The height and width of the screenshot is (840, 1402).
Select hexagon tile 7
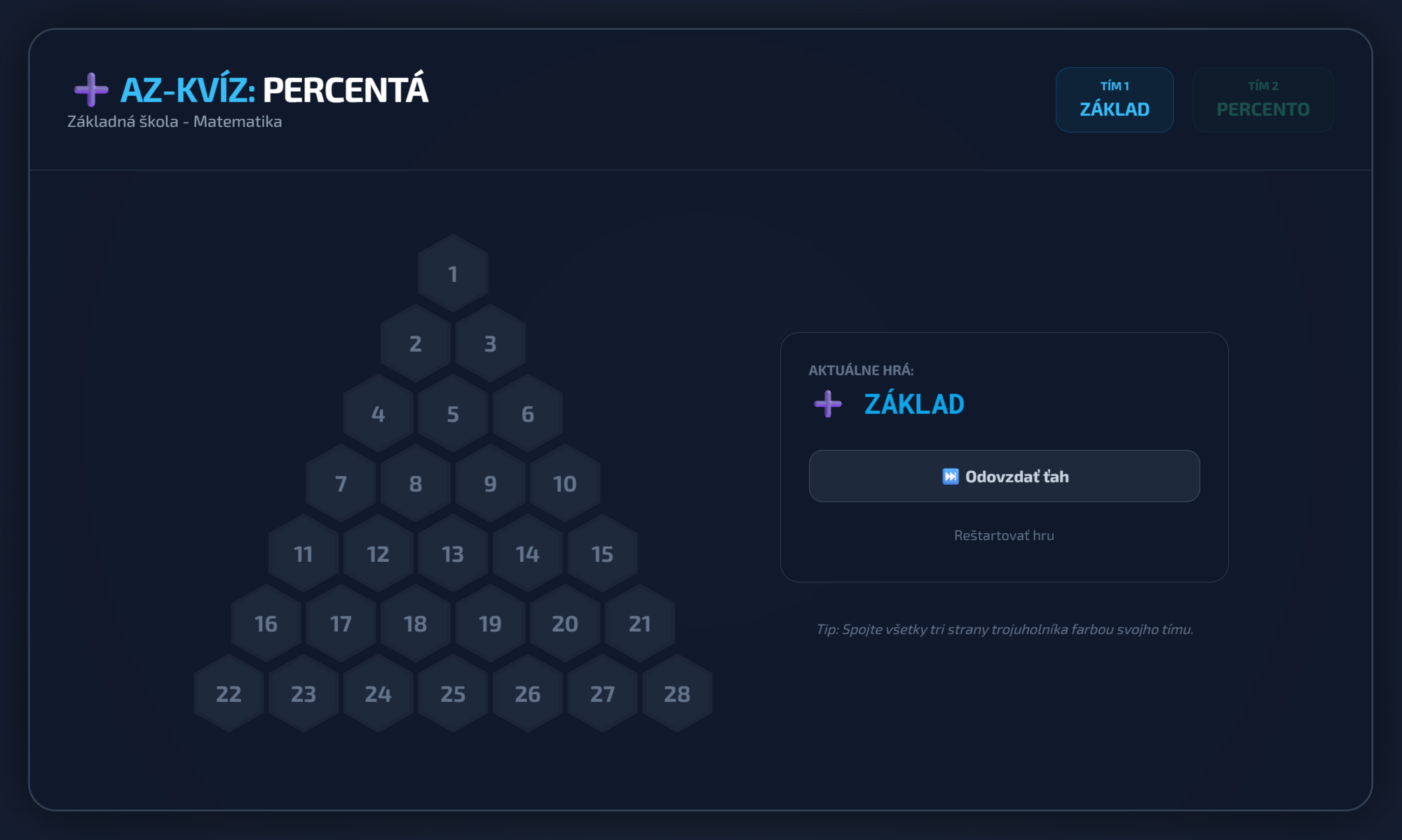341,483
